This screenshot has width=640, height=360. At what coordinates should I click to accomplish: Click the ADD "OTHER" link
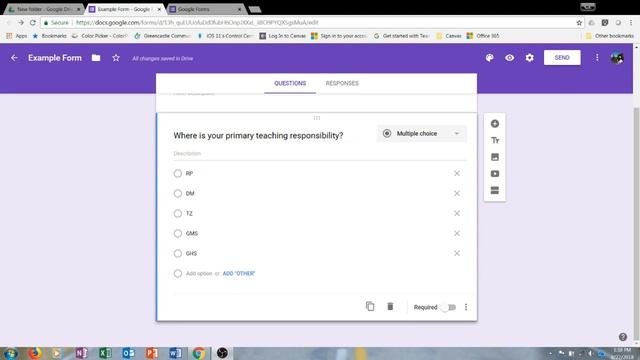239,273
